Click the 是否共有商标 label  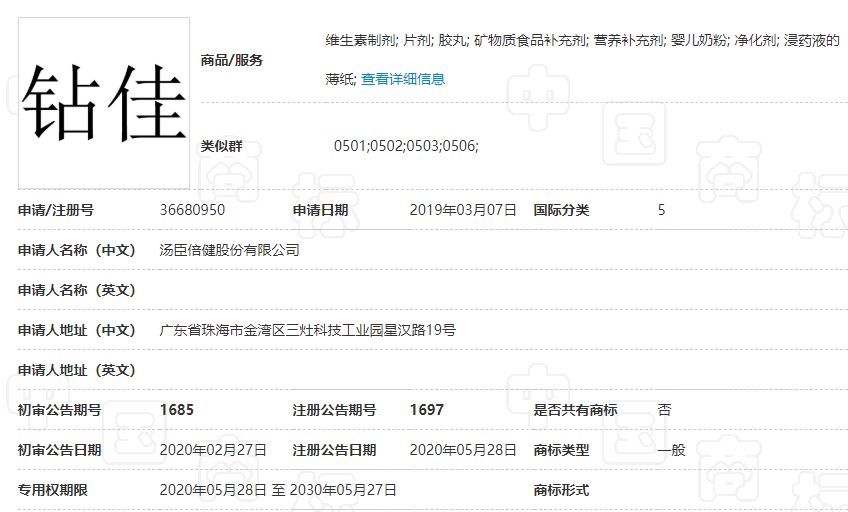(x=575, y=410)
